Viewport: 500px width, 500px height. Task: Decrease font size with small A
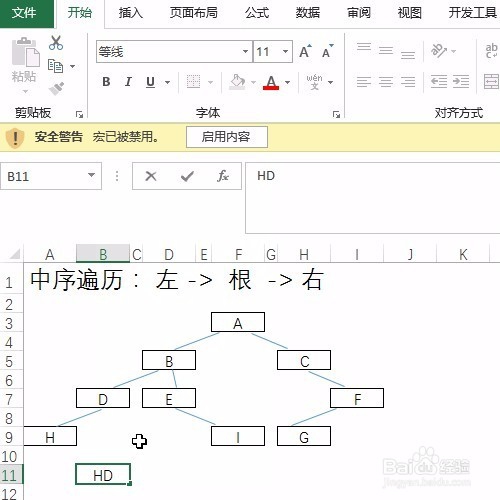(327, 52)
